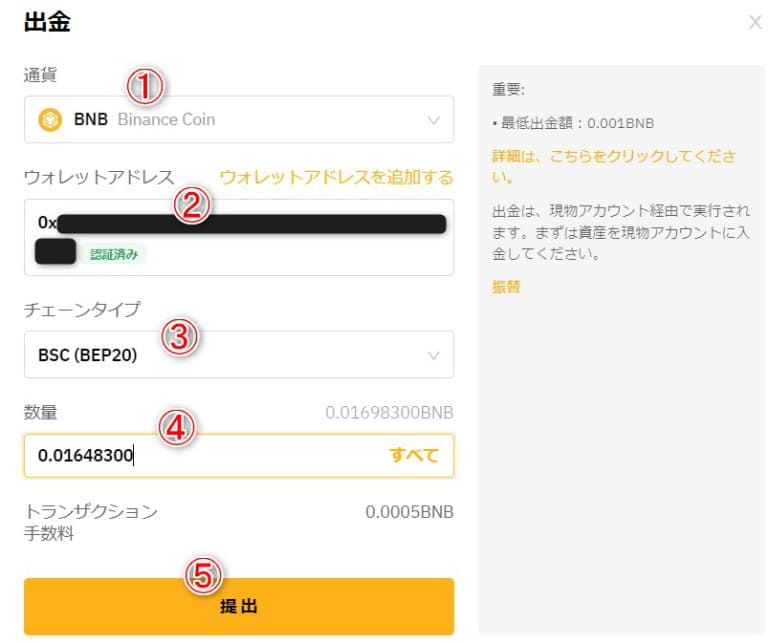The width and height of the screenshot is (768, 643).
Task: Click the green 認証済み verified badge
Action: coord(114,254)
